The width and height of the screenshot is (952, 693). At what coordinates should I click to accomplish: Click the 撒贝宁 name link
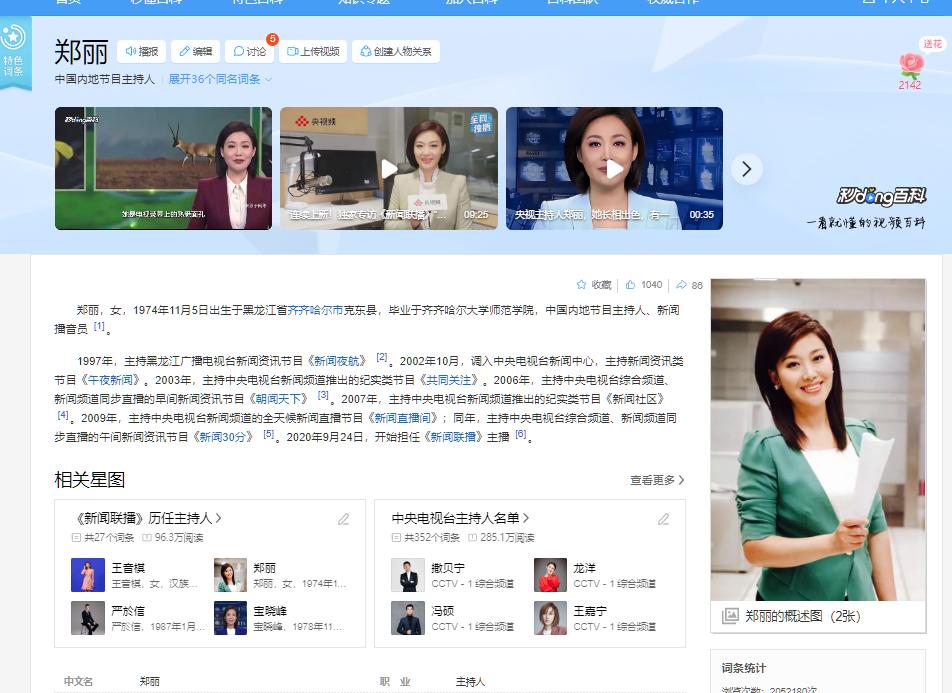coord(448,568)
